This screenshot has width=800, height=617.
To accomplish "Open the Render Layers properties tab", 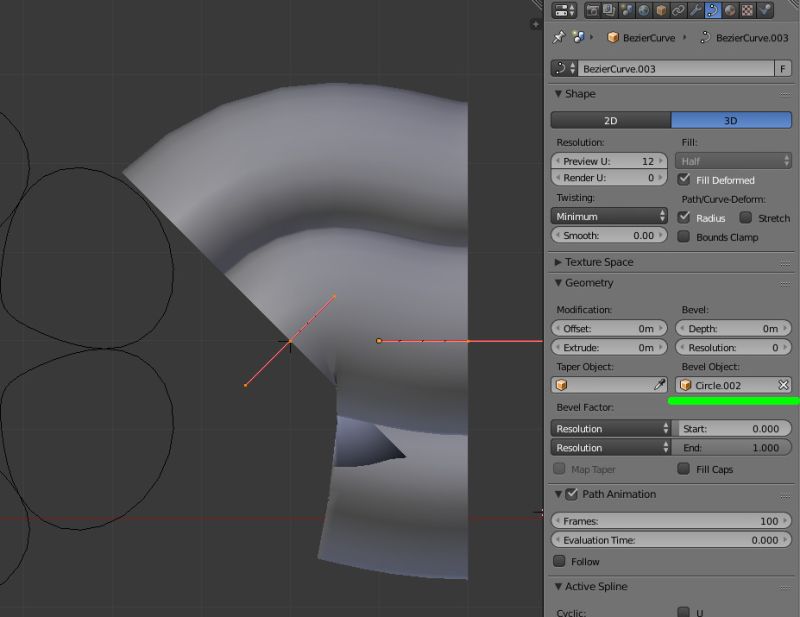I will point(609,11).
